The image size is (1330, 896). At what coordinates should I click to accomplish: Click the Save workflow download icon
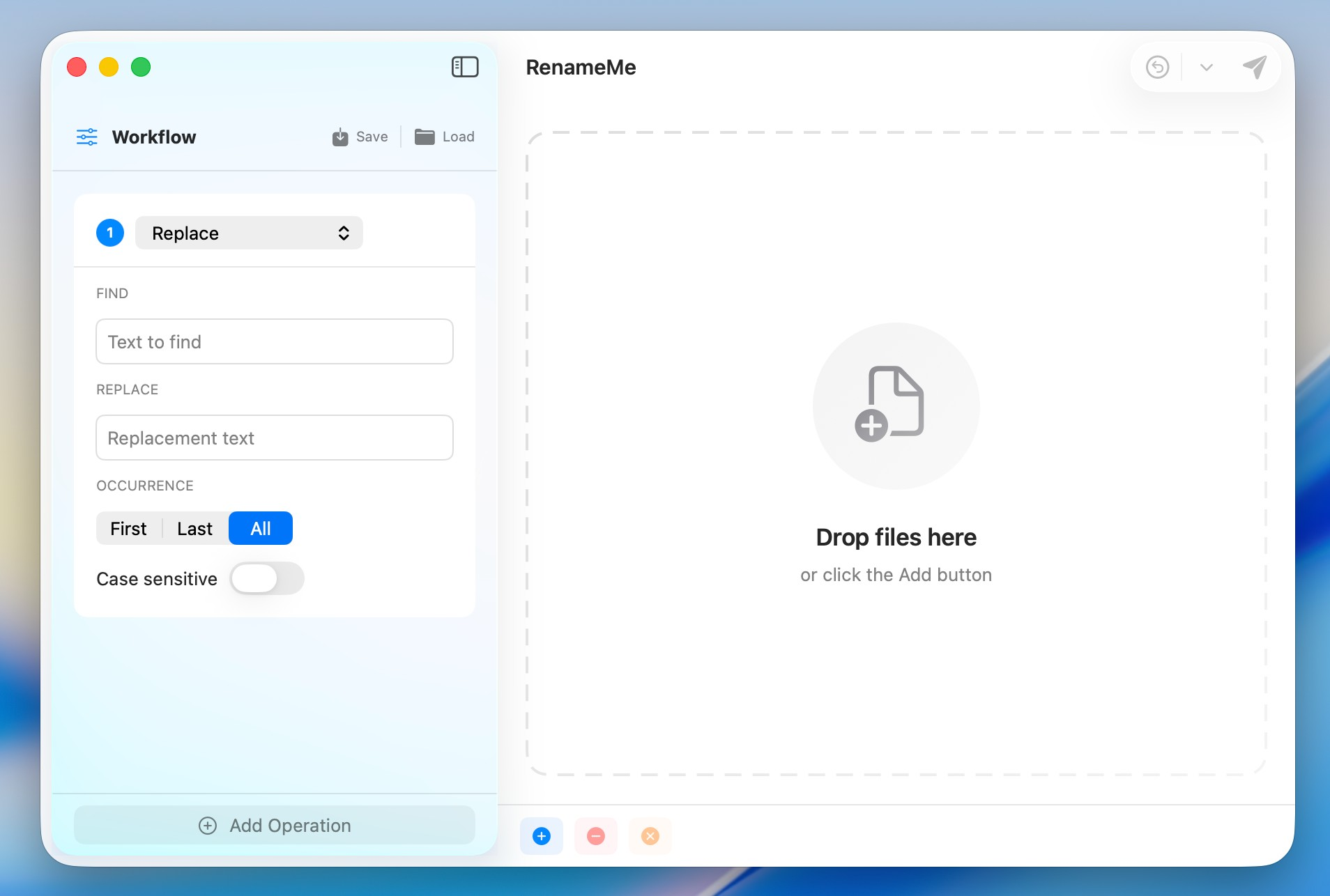[339, 137]
